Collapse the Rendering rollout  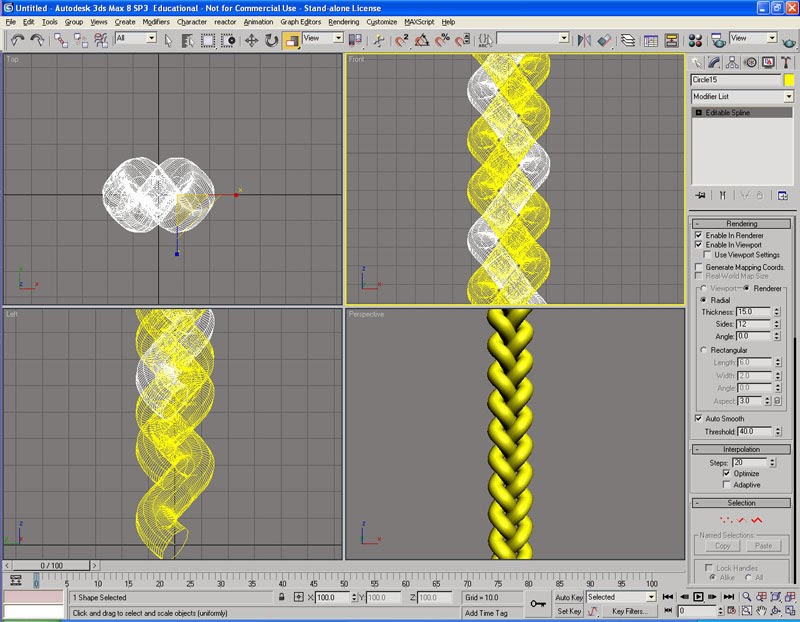744,223
